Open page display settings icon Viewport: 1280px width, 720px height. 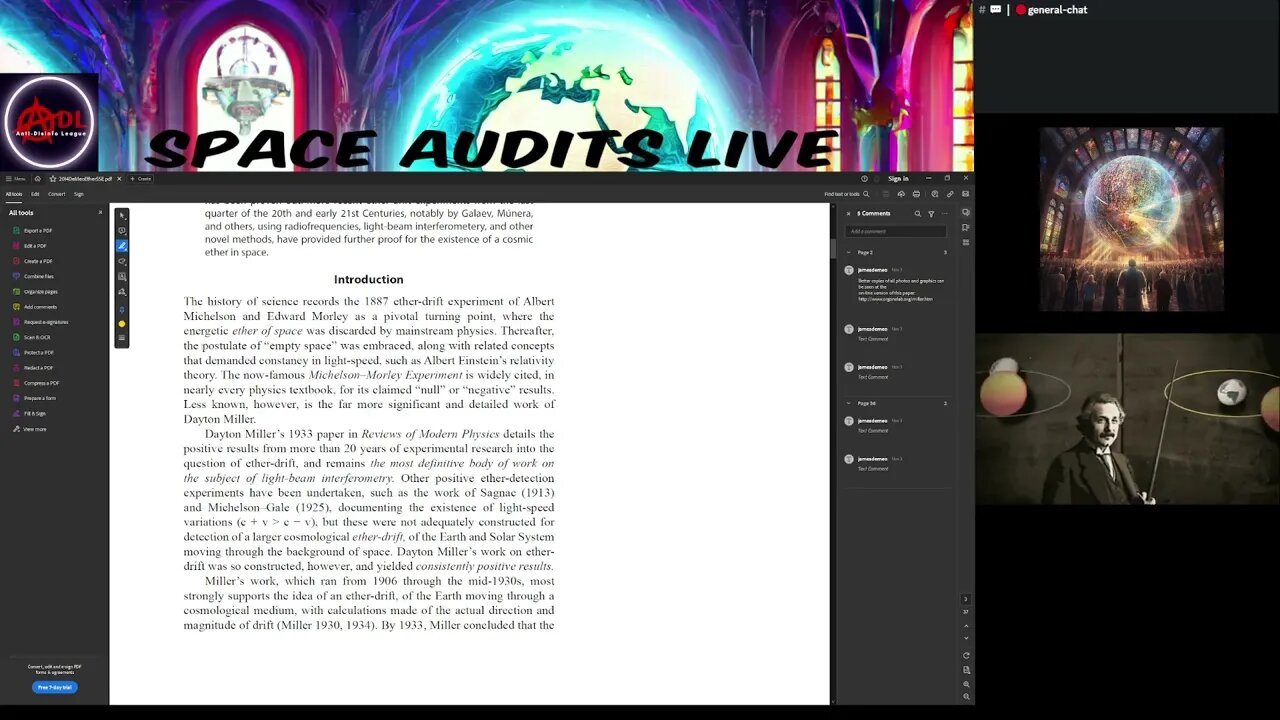966,670
